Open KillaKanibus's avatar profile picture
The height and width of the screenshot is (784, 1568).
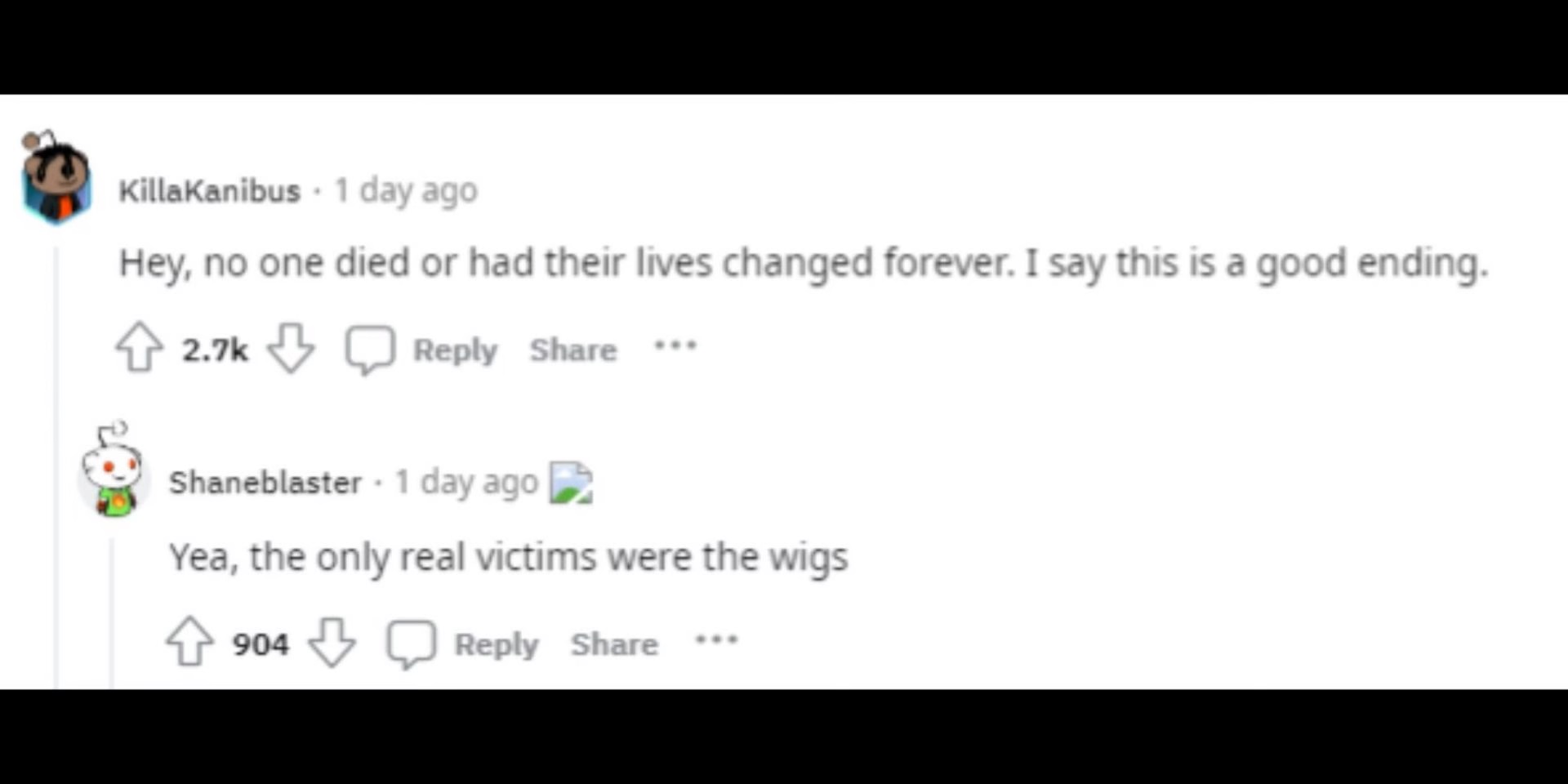[56, 176]
